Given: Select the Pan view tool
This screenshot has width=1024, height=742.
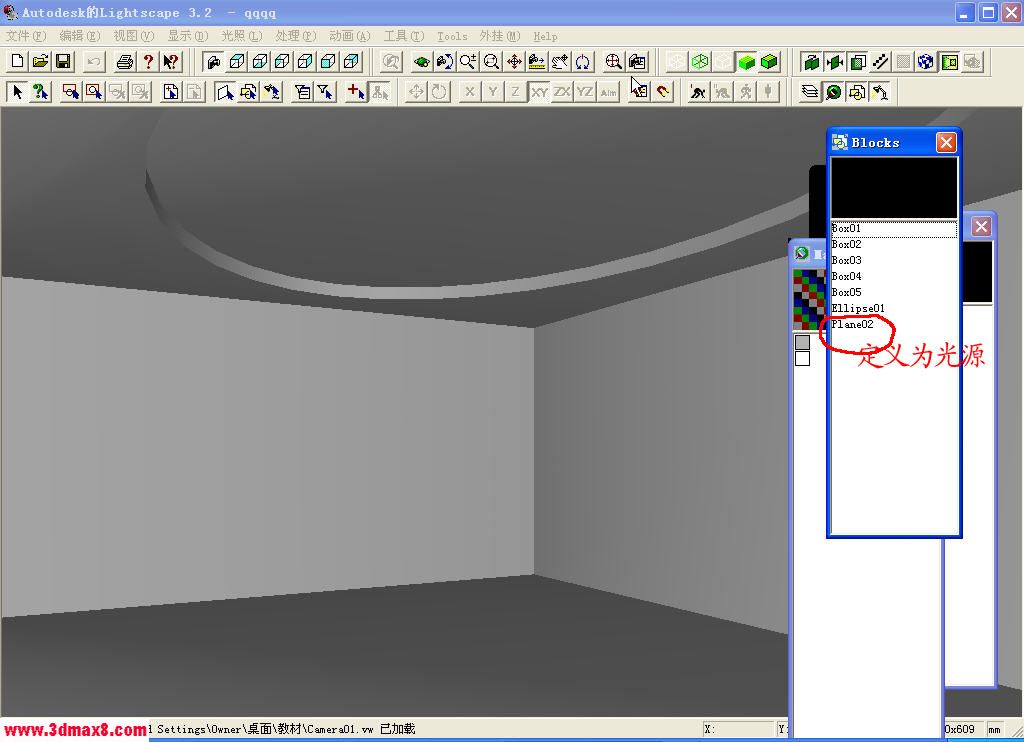Looking at the screenshot, I should click(514, 61).
